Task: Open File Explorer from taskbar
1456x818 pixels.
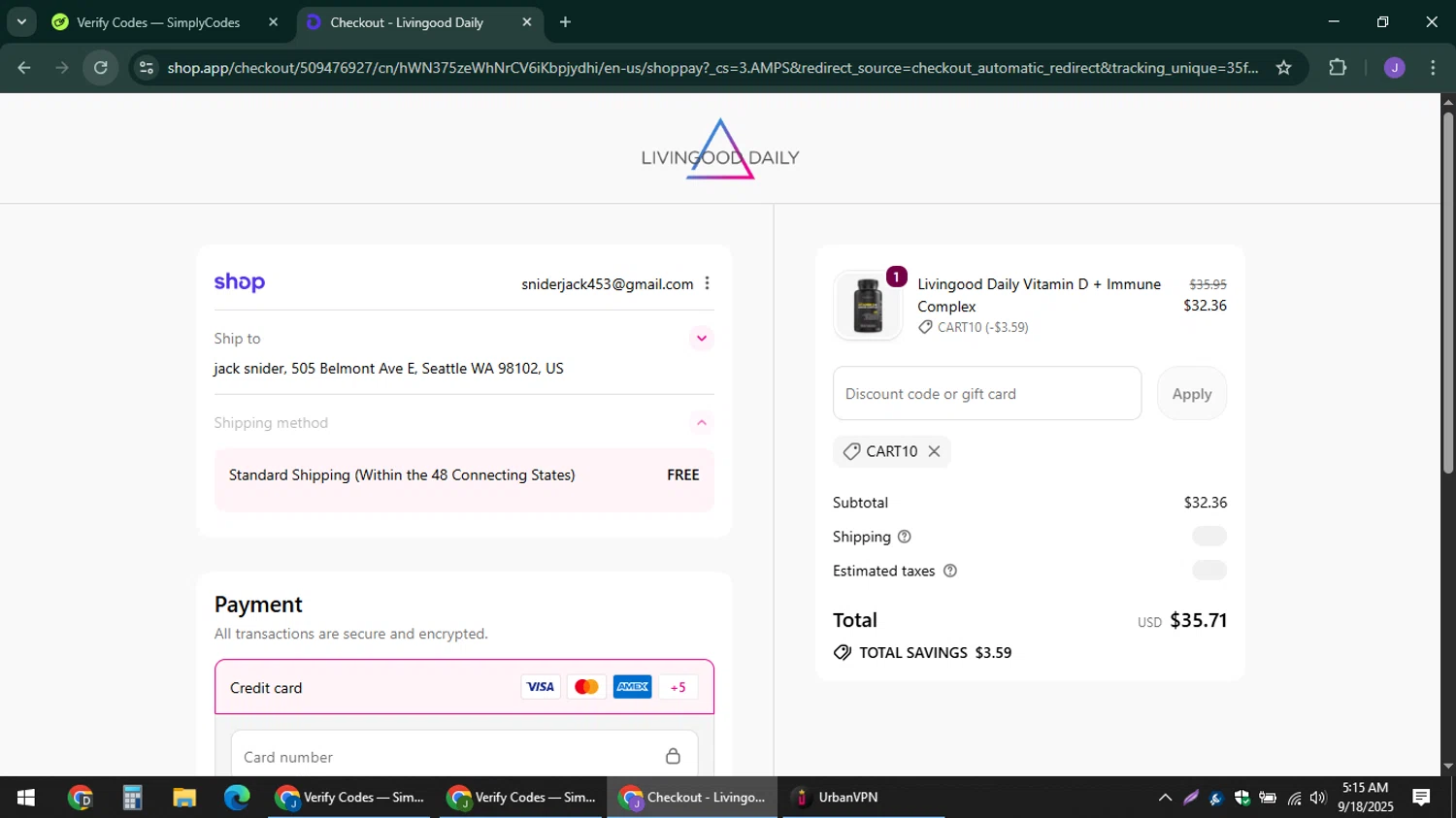Action: point(184,798)
